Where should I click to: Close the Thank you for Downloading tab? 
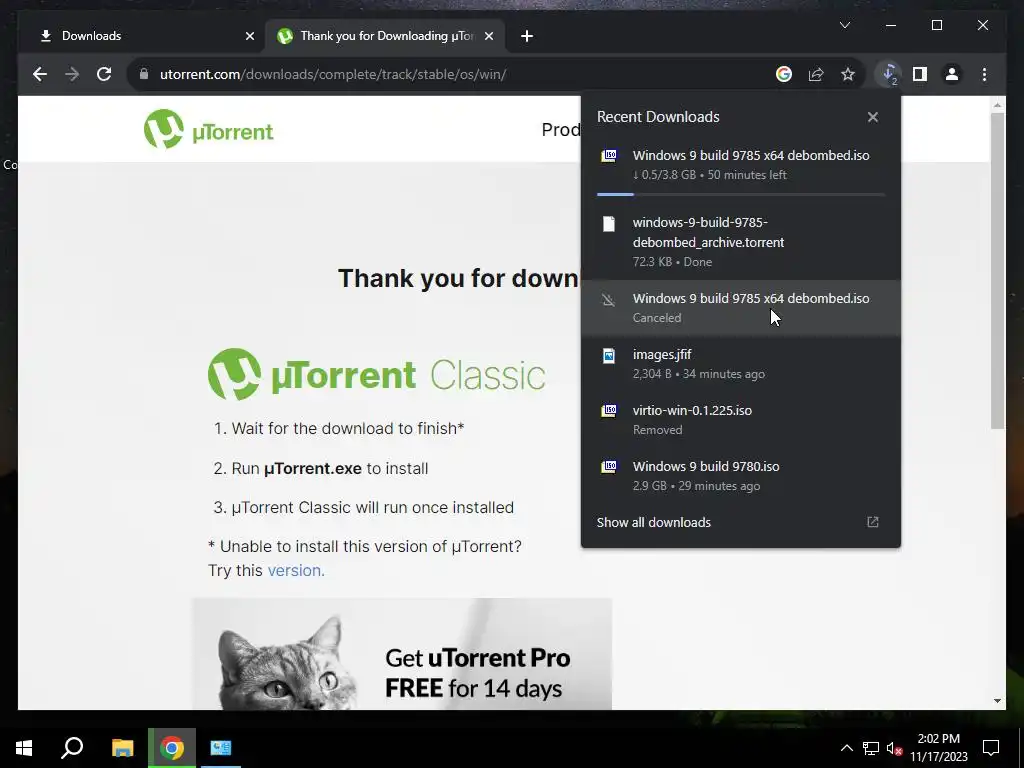pos(488,36)
